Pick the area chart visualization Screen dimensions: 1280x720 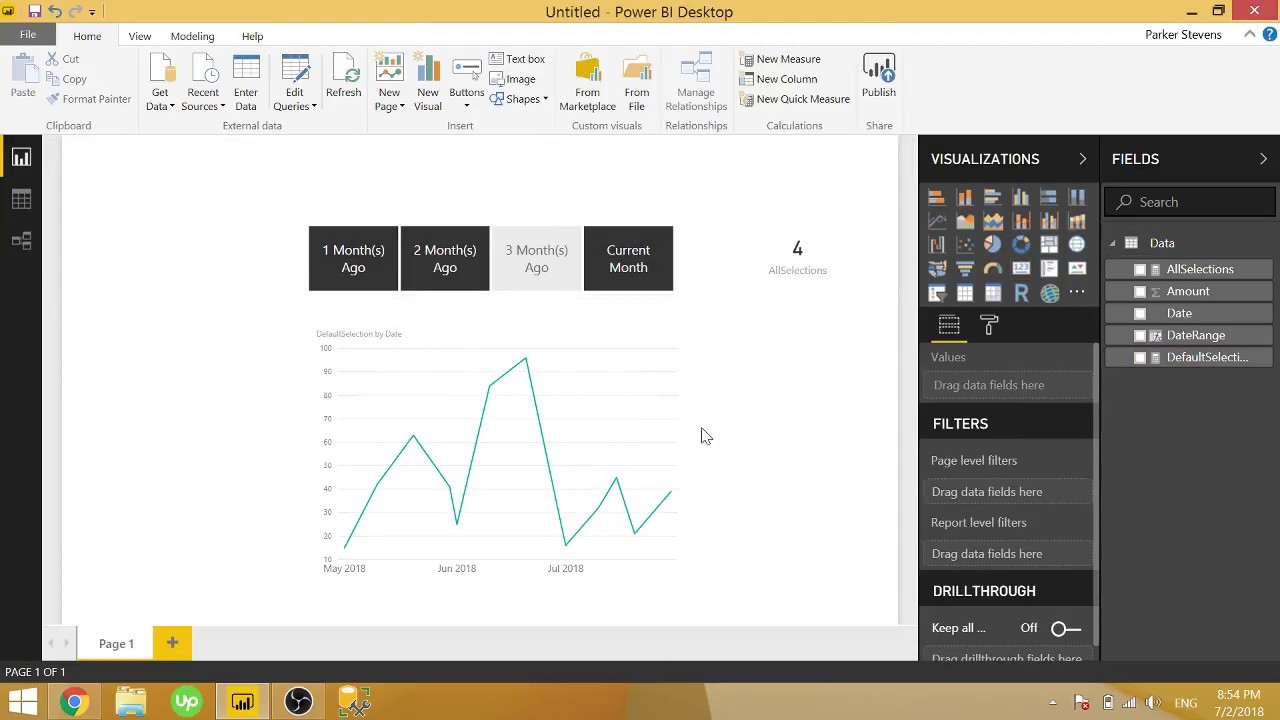965,221
